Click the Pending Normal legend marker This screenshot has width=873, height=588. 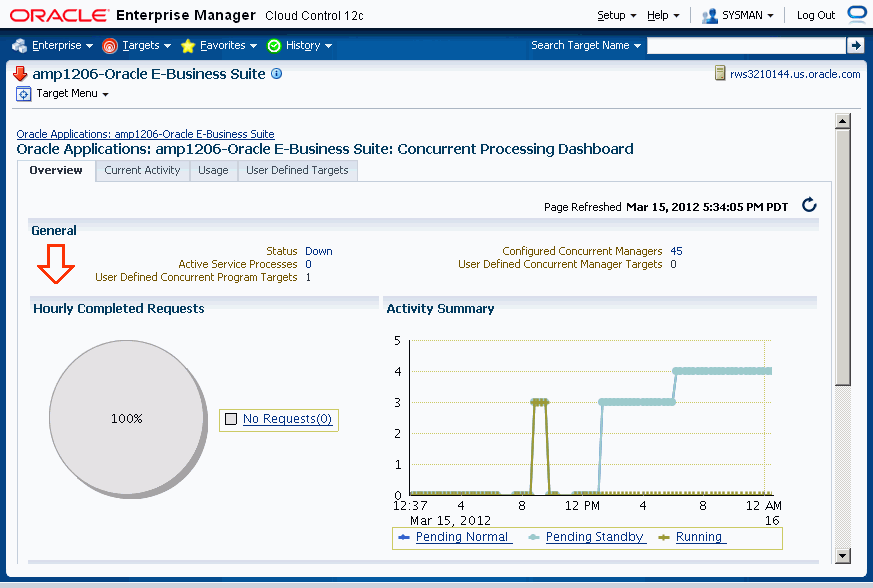tap(404, 537)
